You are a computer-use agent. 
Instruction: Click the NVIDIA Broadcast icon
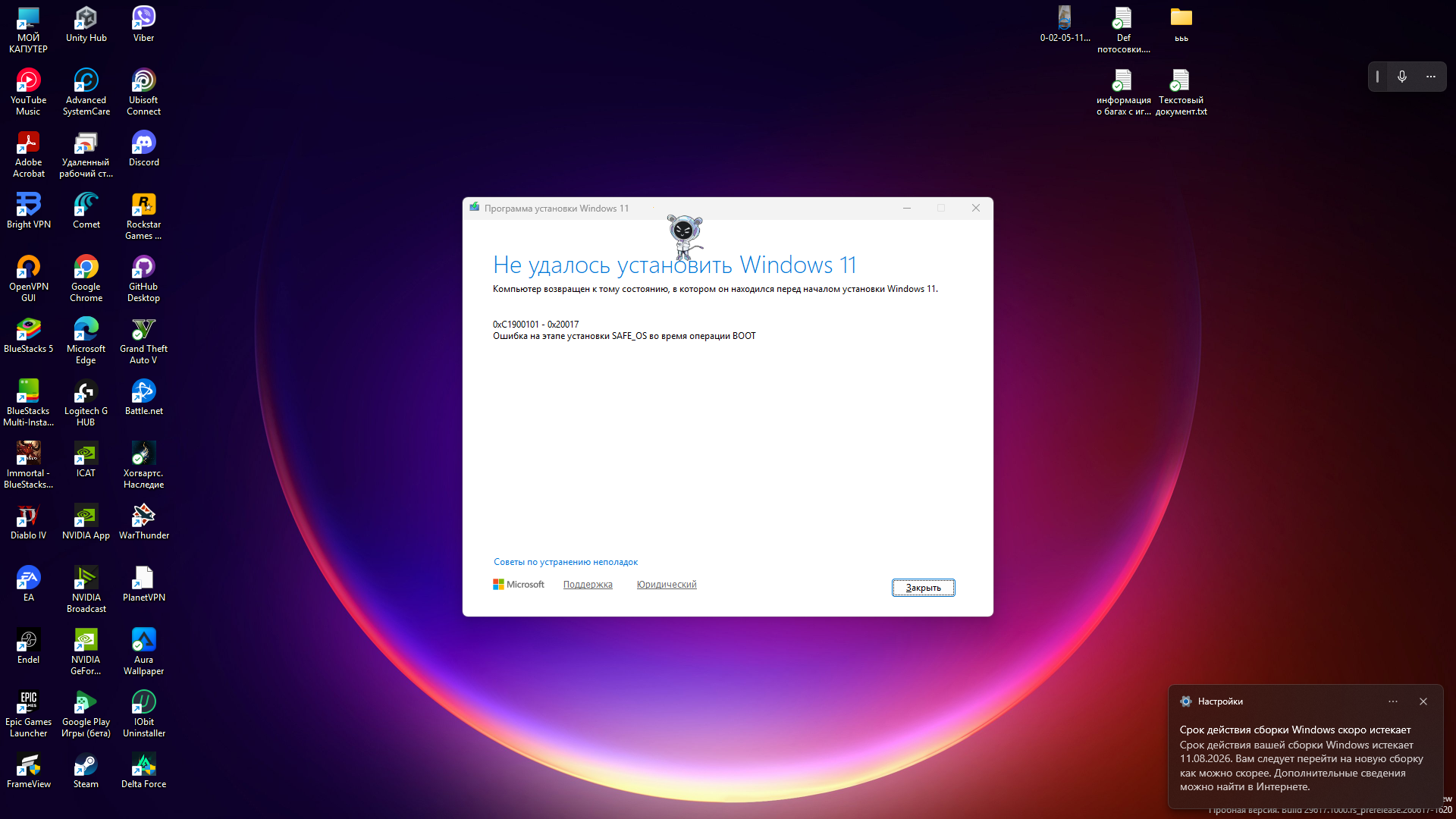pyautogui.click(x=86, y=589)
